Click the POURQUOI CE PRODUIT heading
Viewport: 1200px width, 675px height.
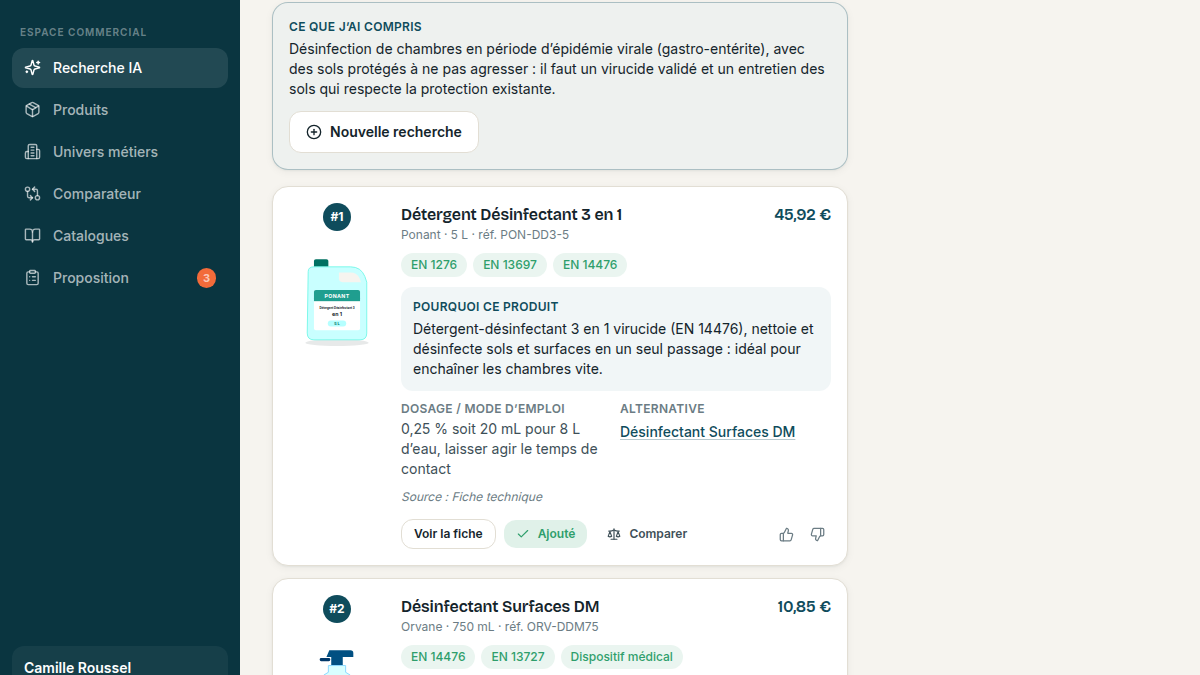tap(486, 307)
